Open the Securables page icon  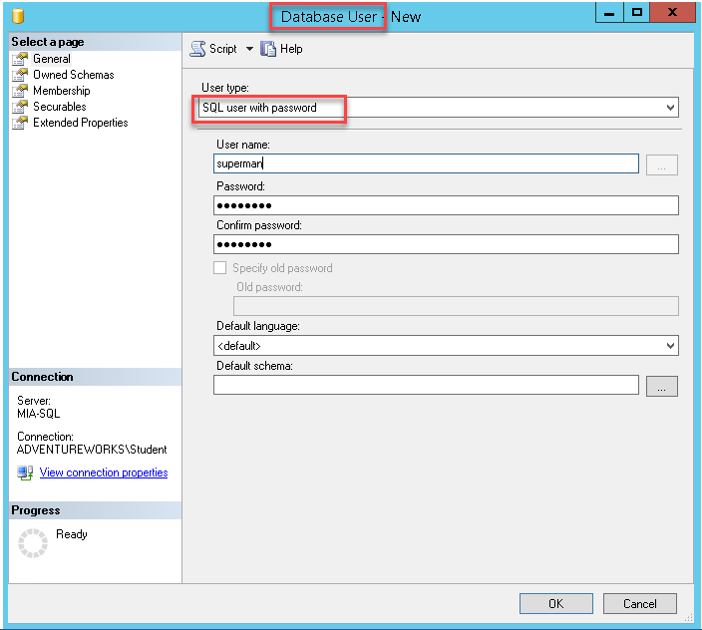point(20,107)
